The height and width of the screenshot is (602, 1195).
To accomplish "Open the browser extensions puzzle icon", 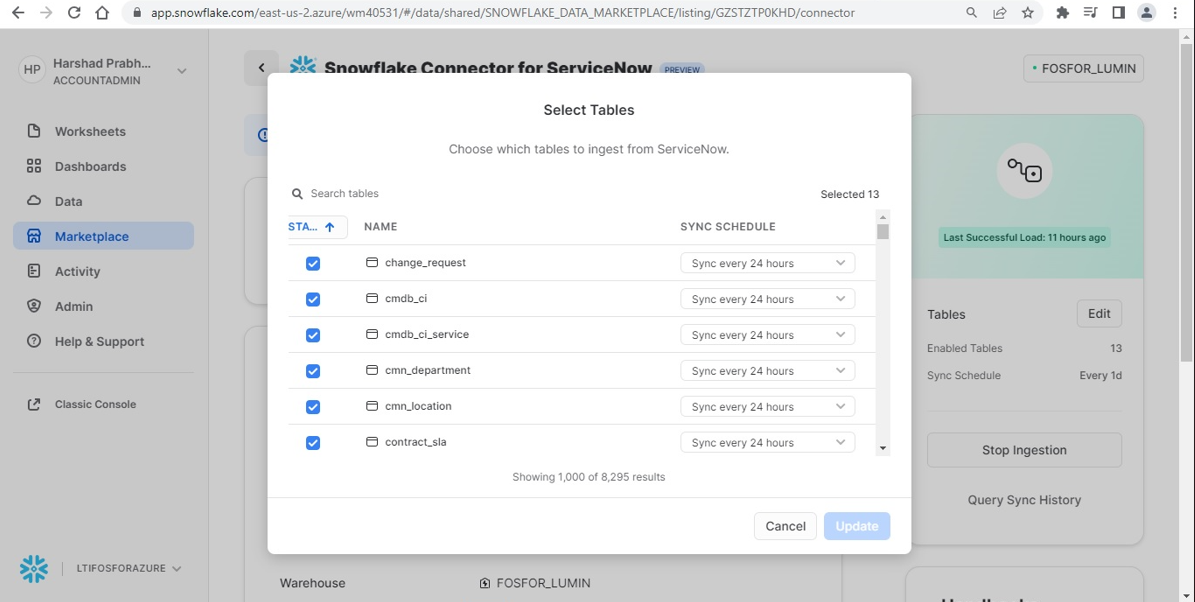I will (x=1062, y=13).
